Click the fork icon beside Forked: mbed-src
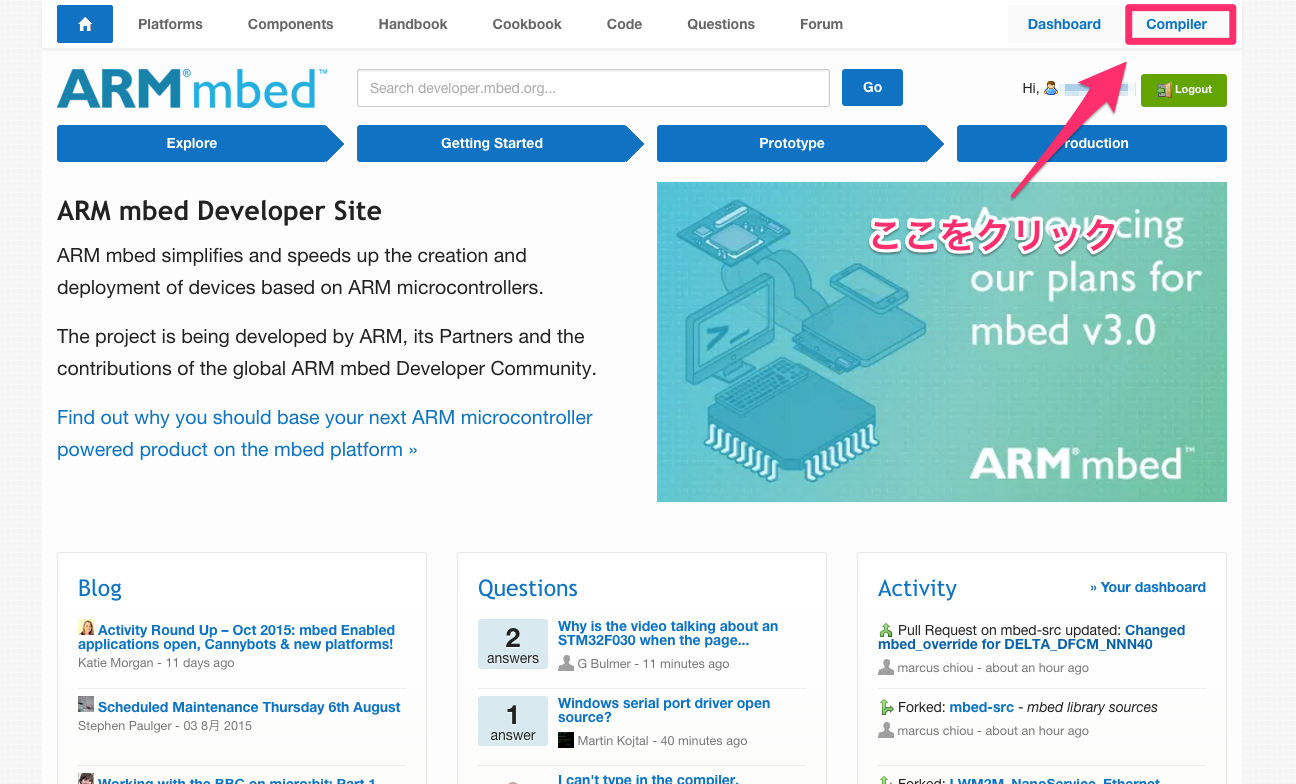Viewport: 1296px width, 784px height. click(886, 707)
